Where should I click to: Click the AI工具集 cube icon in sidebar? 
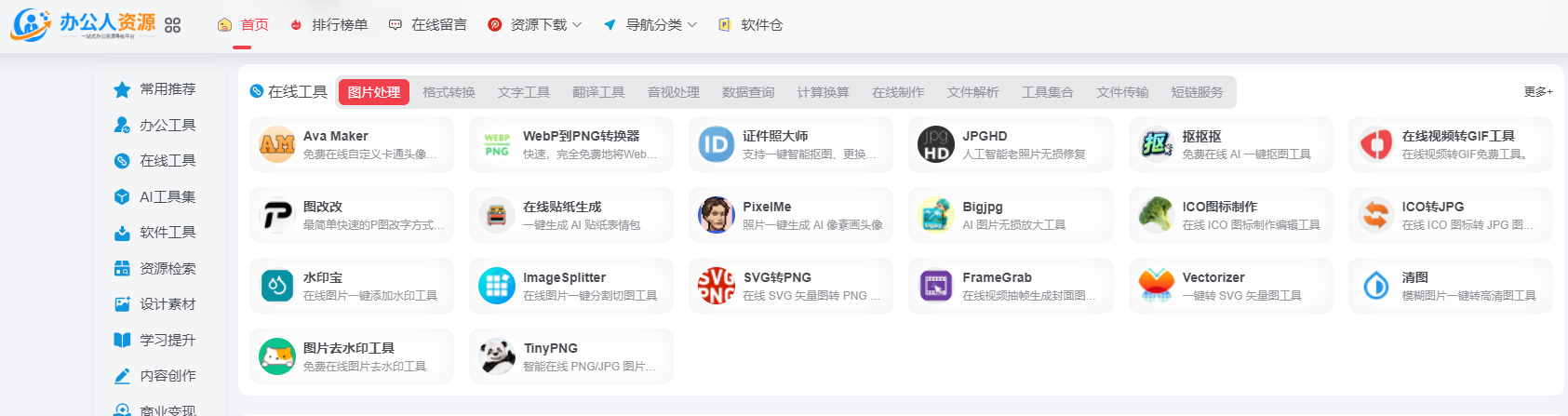(x=122, y=196)
